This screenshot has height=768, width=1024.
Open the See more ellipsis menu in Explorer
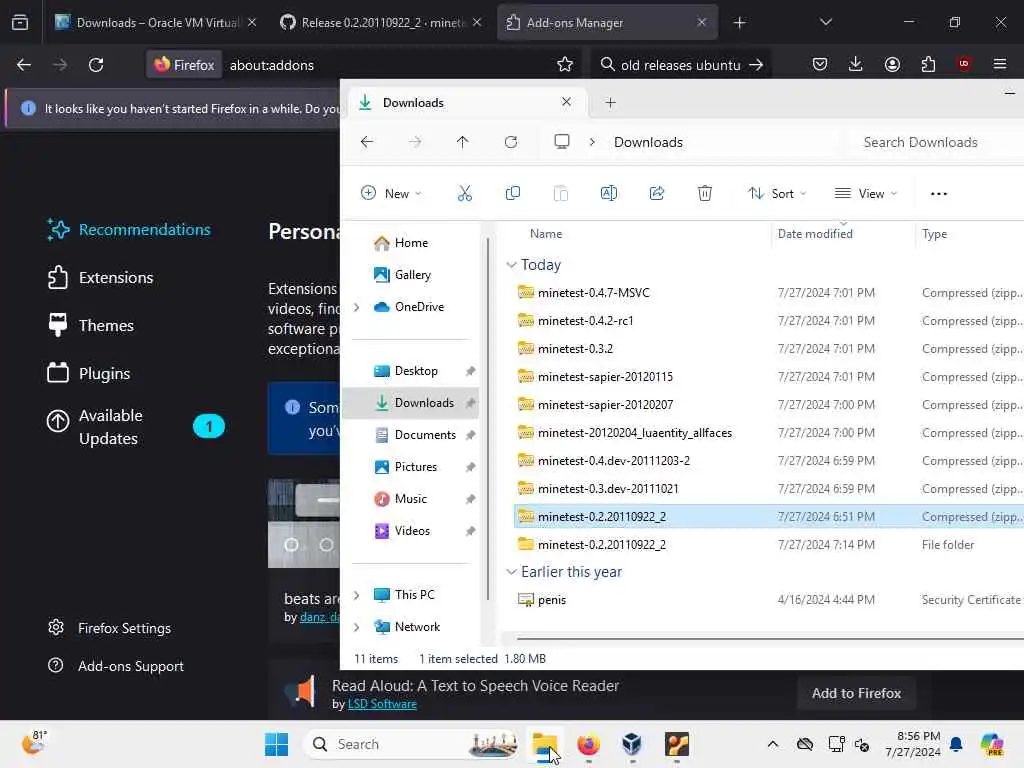tap(938, 193)
